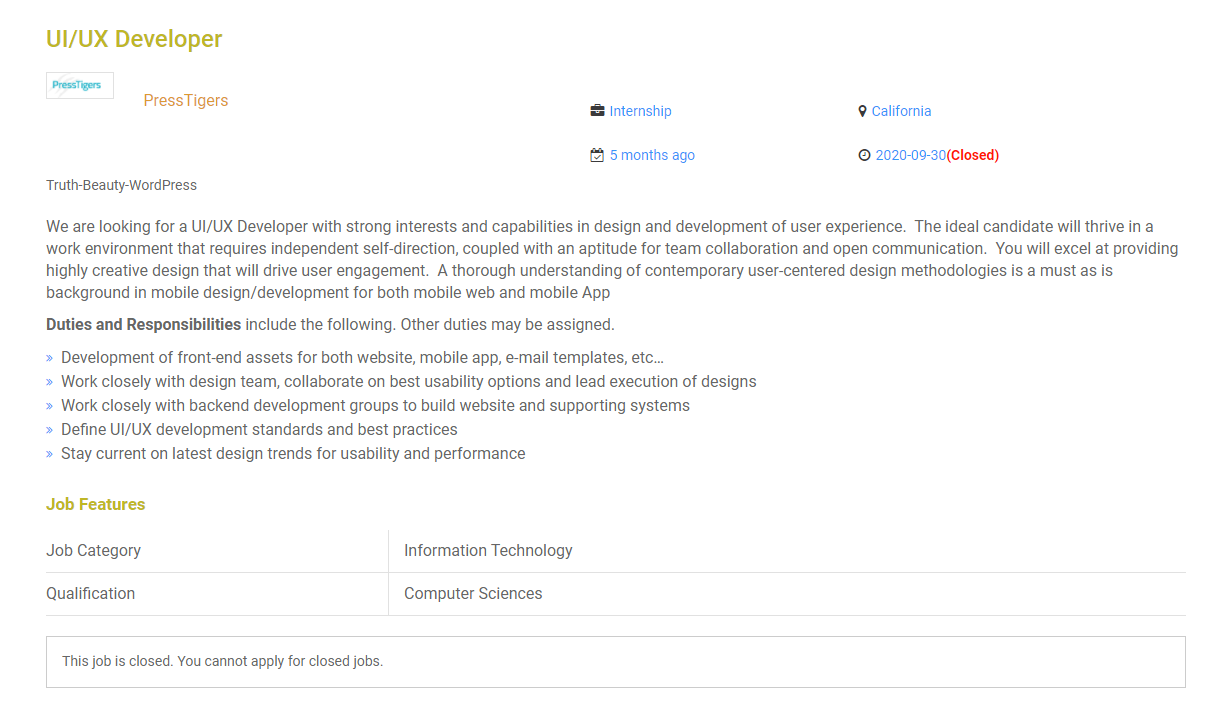Click the Computer Sciences qualification value
Screen dimensions: 1217x713
click(x=473, y=593)
